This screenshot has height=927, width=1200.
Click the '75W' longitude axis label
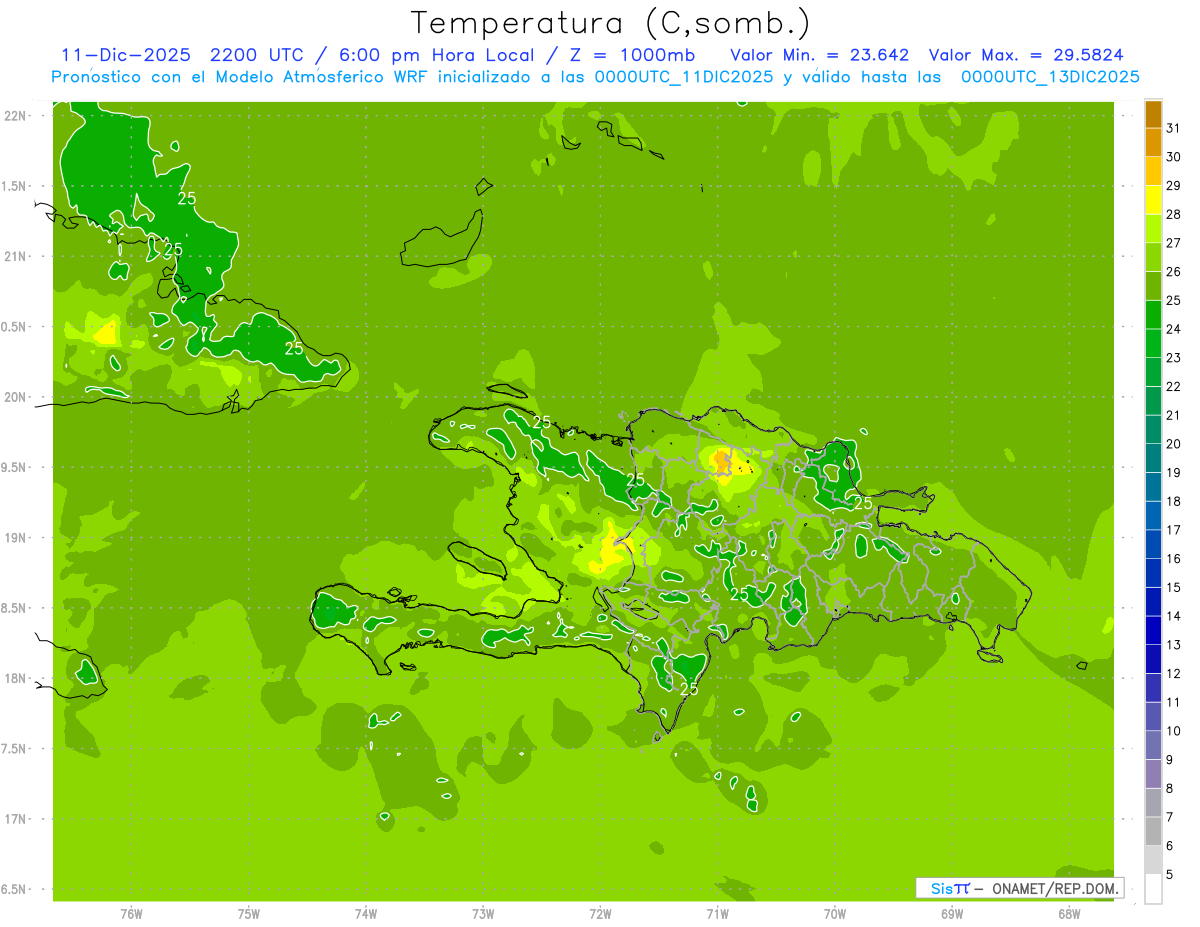click(249, 914)
